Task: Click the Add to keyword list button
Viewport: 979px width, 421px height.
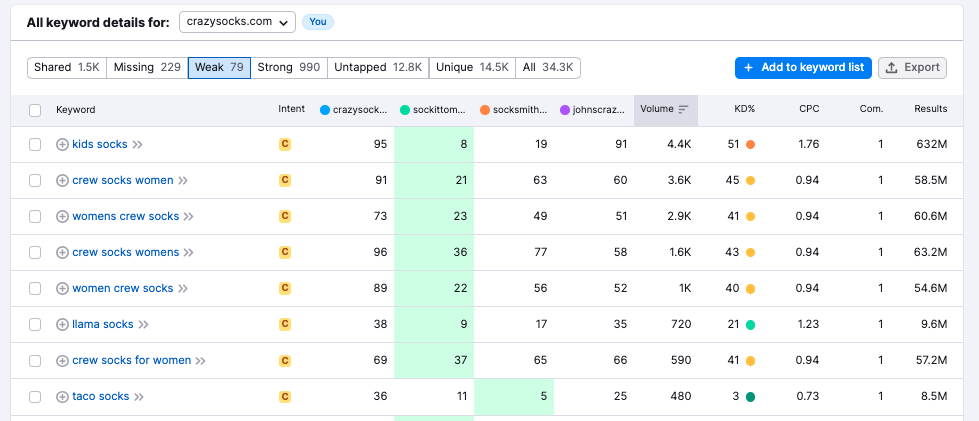Action: pos(804,67)
